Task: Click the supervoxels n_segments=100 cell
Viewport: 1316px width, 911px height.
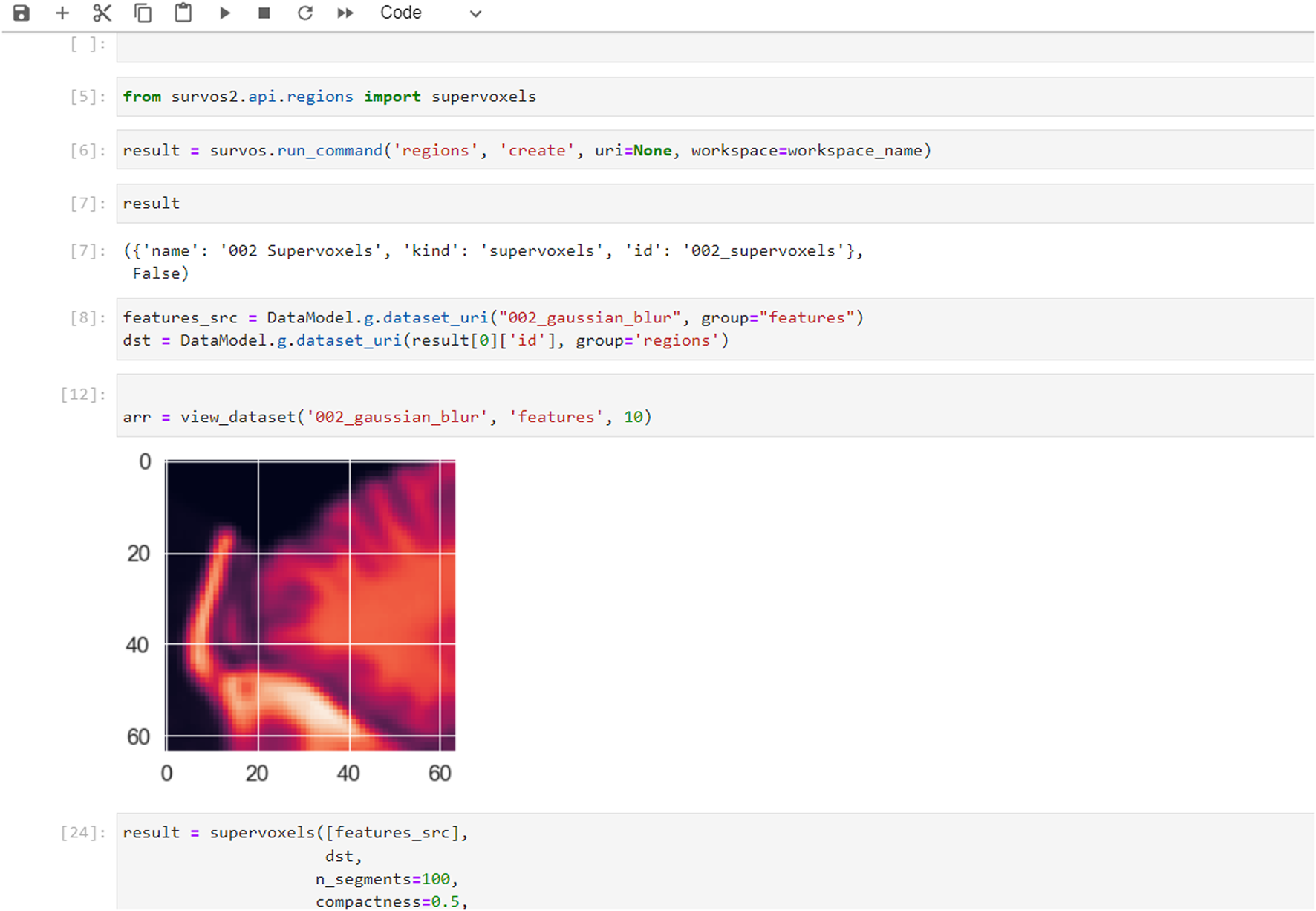Action: click(713, 862)
